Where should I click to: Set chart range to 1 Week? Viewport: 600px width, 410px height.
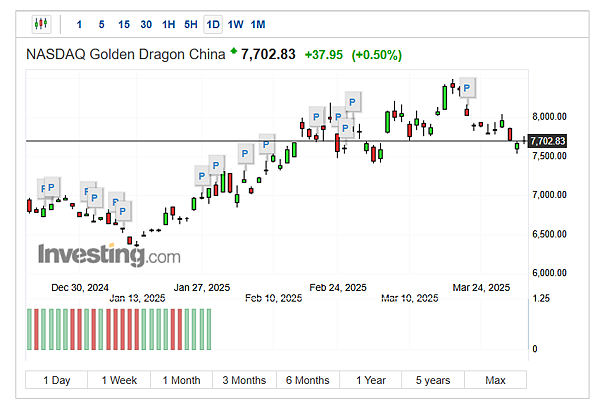click(x=119, y=380)
